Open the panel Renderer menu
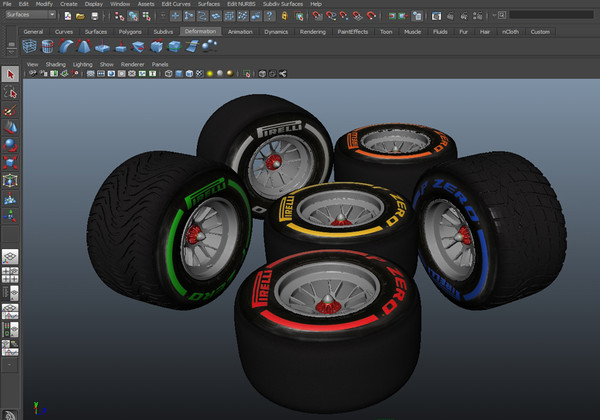The image size is (600, 420). tap(132, 64)
